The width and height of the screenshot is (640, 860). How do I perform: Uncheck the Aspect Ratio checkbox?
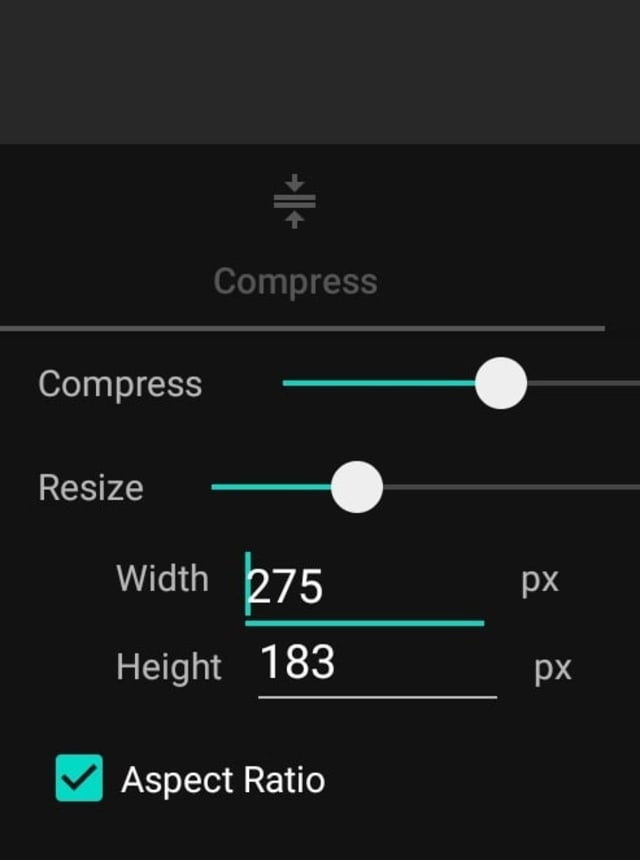79,778
